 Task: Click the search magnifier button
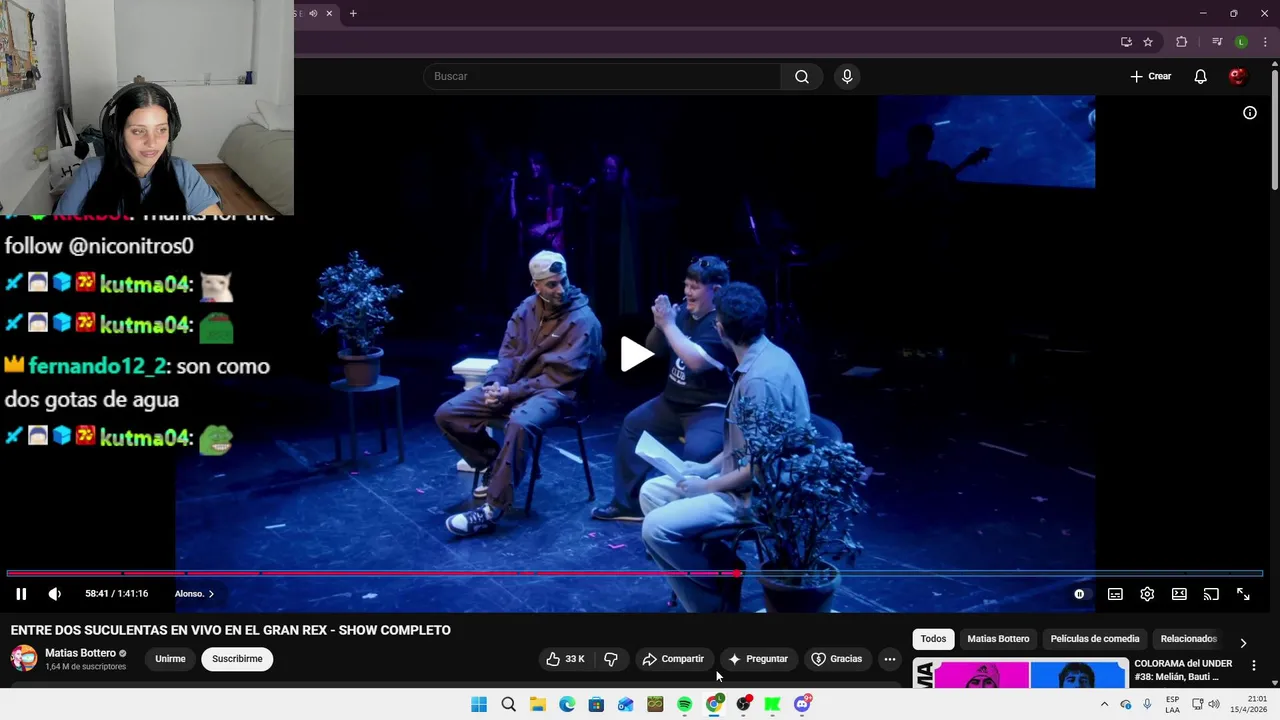coord(802,77)
